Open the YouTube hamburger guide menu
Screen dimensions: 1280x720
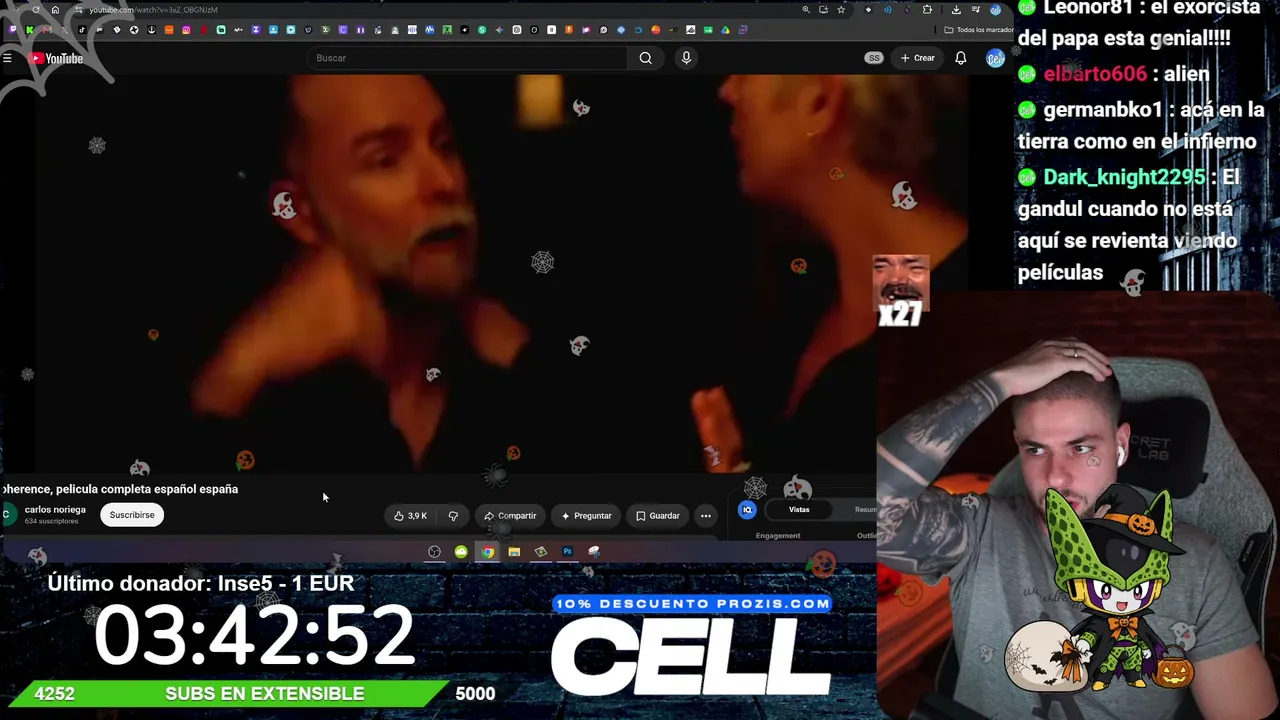7,58
